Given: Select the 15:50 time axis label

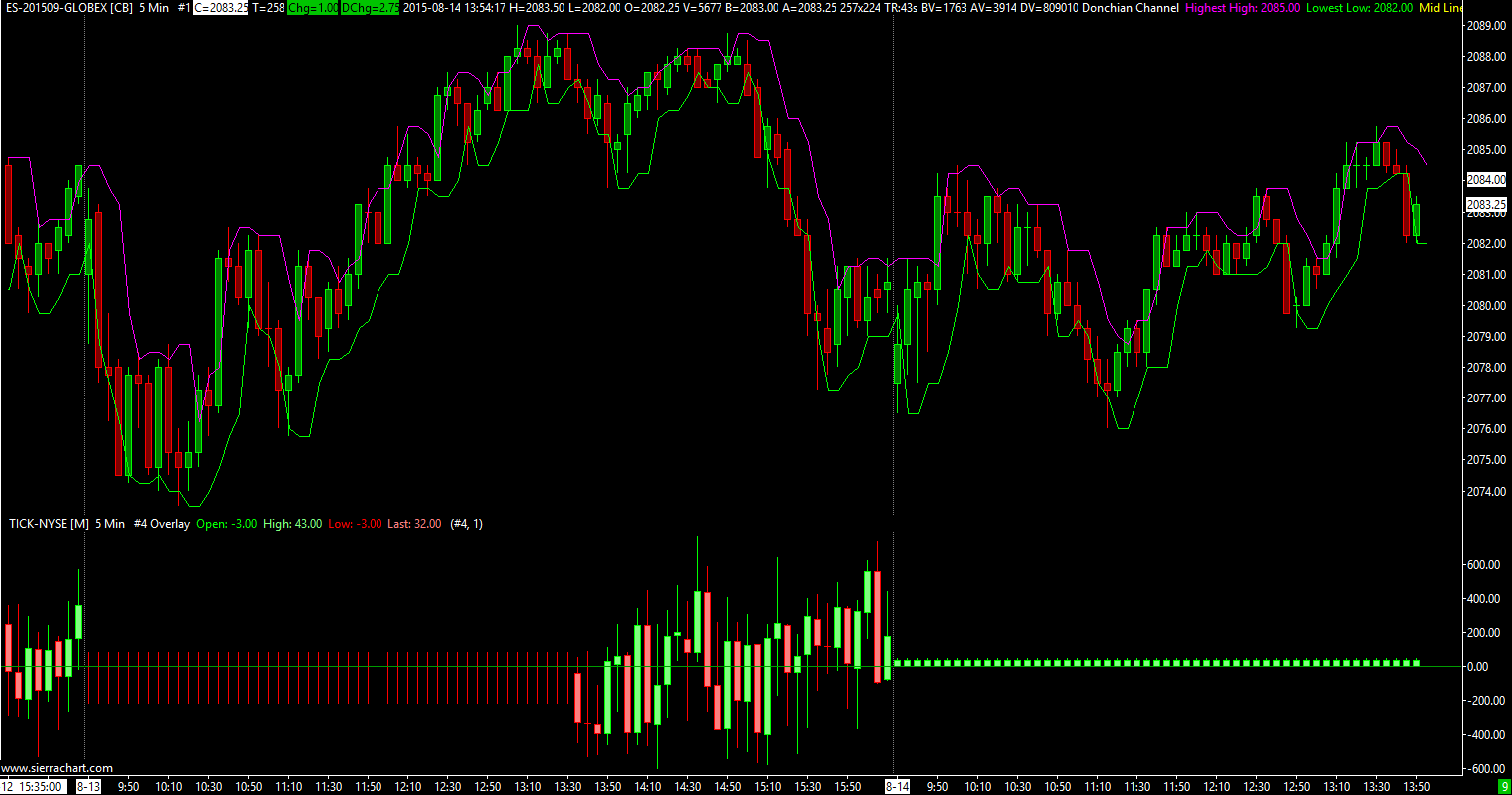Looking at the screenshot, I should pos(850,787).
